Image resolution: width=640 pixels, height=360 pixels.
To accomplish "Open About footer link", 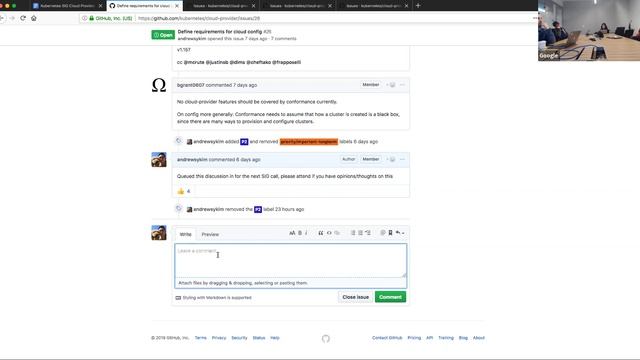I will (479, 338).
